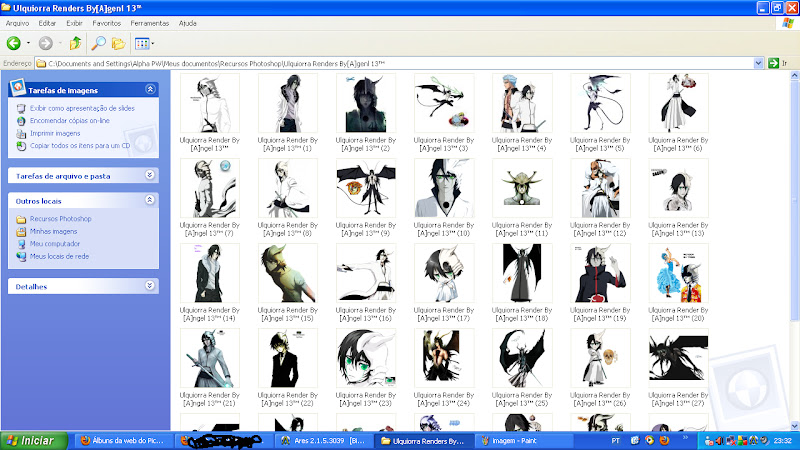Click the computer icon beside Meu computador
This screenshot has height=450, width=800.
tap(21, 244)
